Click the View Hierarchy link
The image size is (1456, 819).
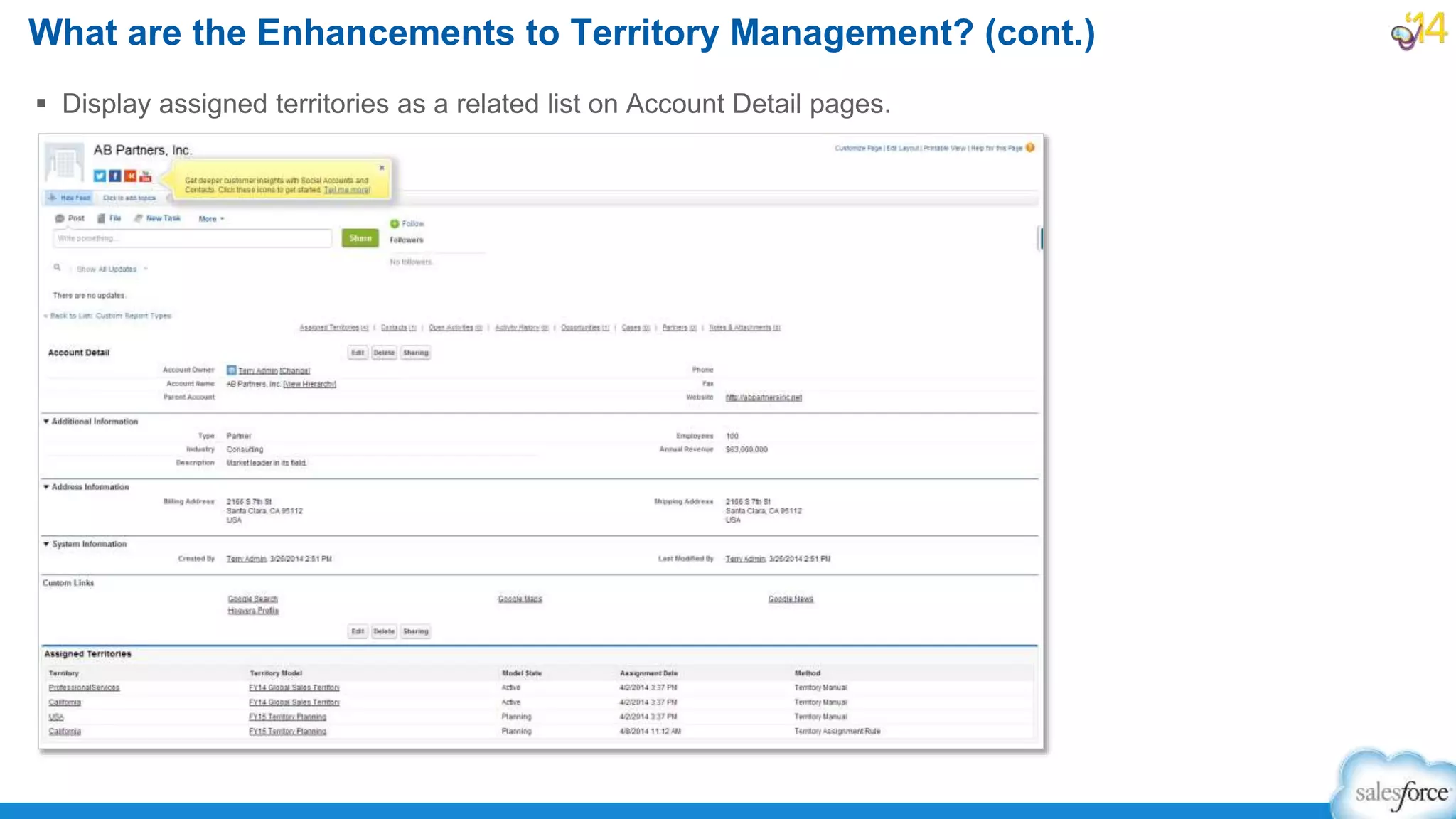[x=310, y=384]
